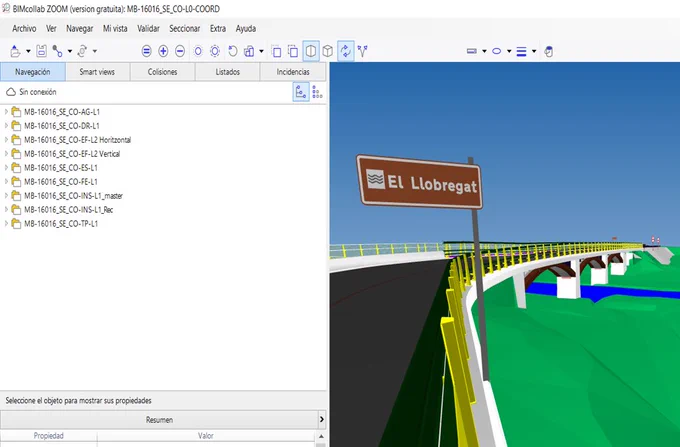Viewport: 680px width, 447px height.
Task: Click the arrow right of Resumen
Action: click(322, 420)
